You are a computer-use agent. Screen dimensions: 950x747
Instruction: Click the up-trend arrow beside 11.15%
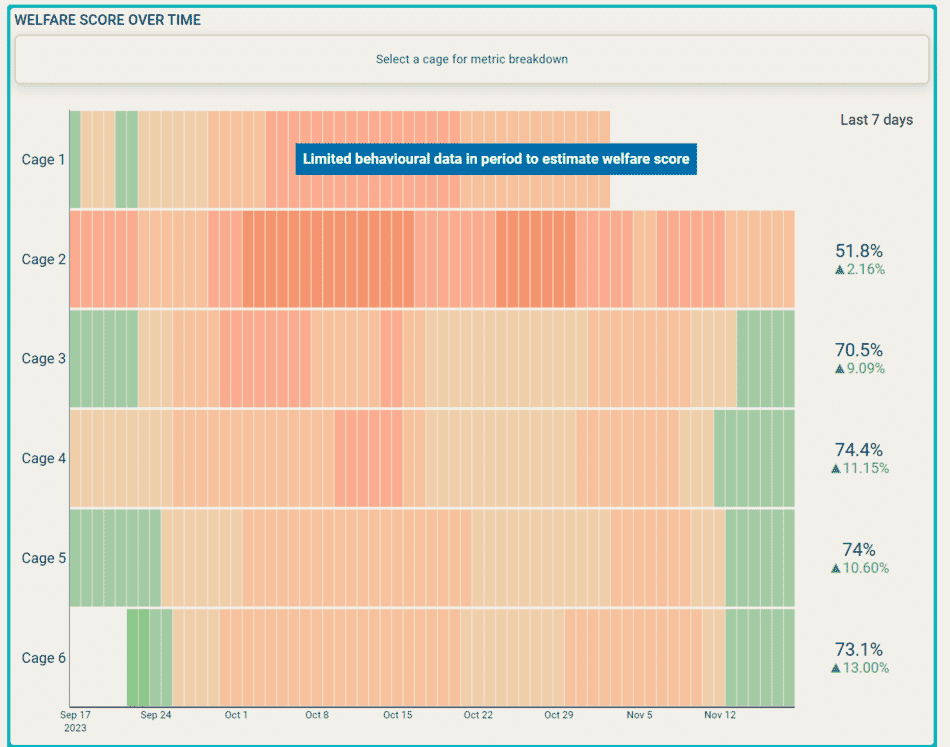click(836, 469)
